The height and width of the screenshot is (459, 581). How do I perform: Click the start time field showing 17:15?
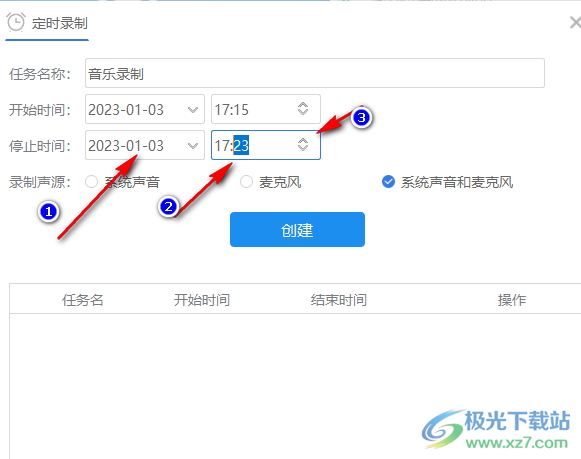point(266,109)
